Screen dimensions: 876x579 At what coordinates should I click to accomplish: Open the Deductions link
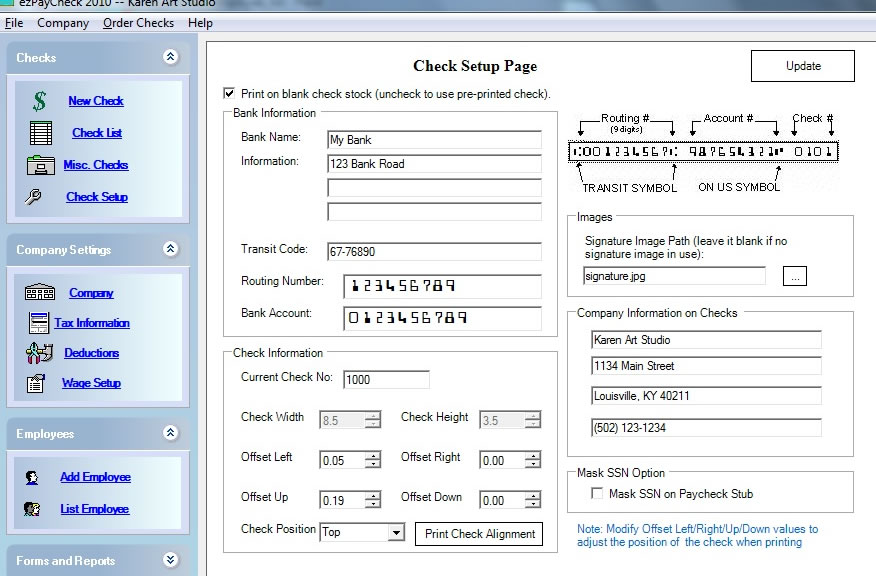click(92, 353)
